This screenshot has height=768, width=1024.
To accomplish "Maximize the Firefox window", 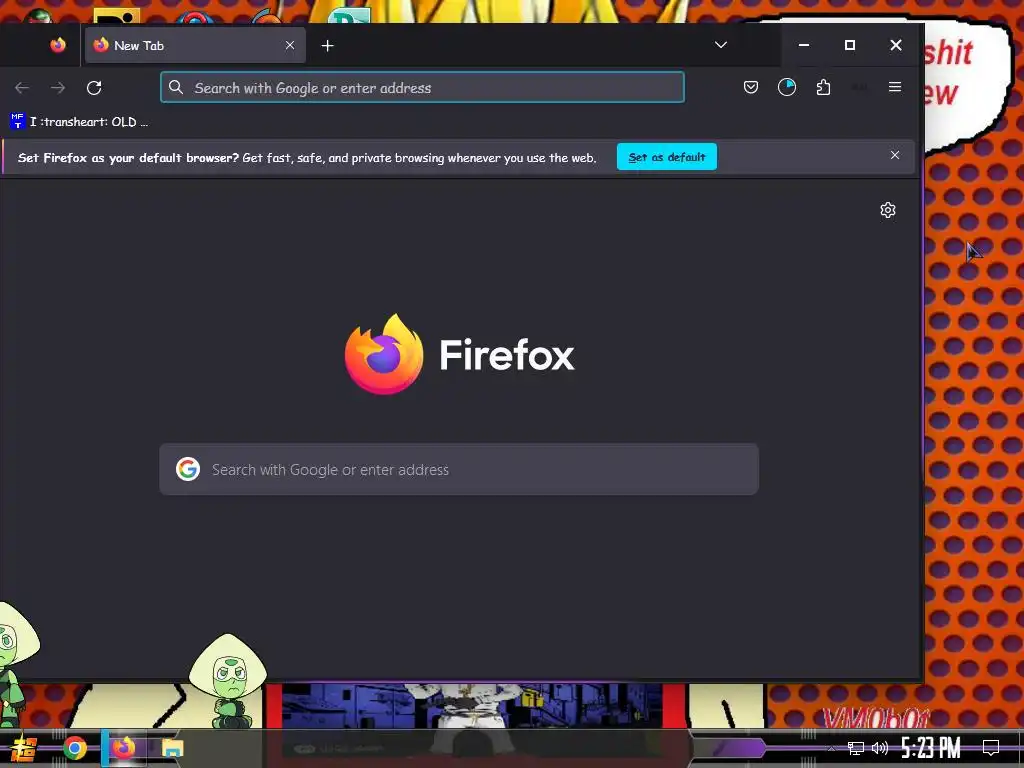I will 850,45.
